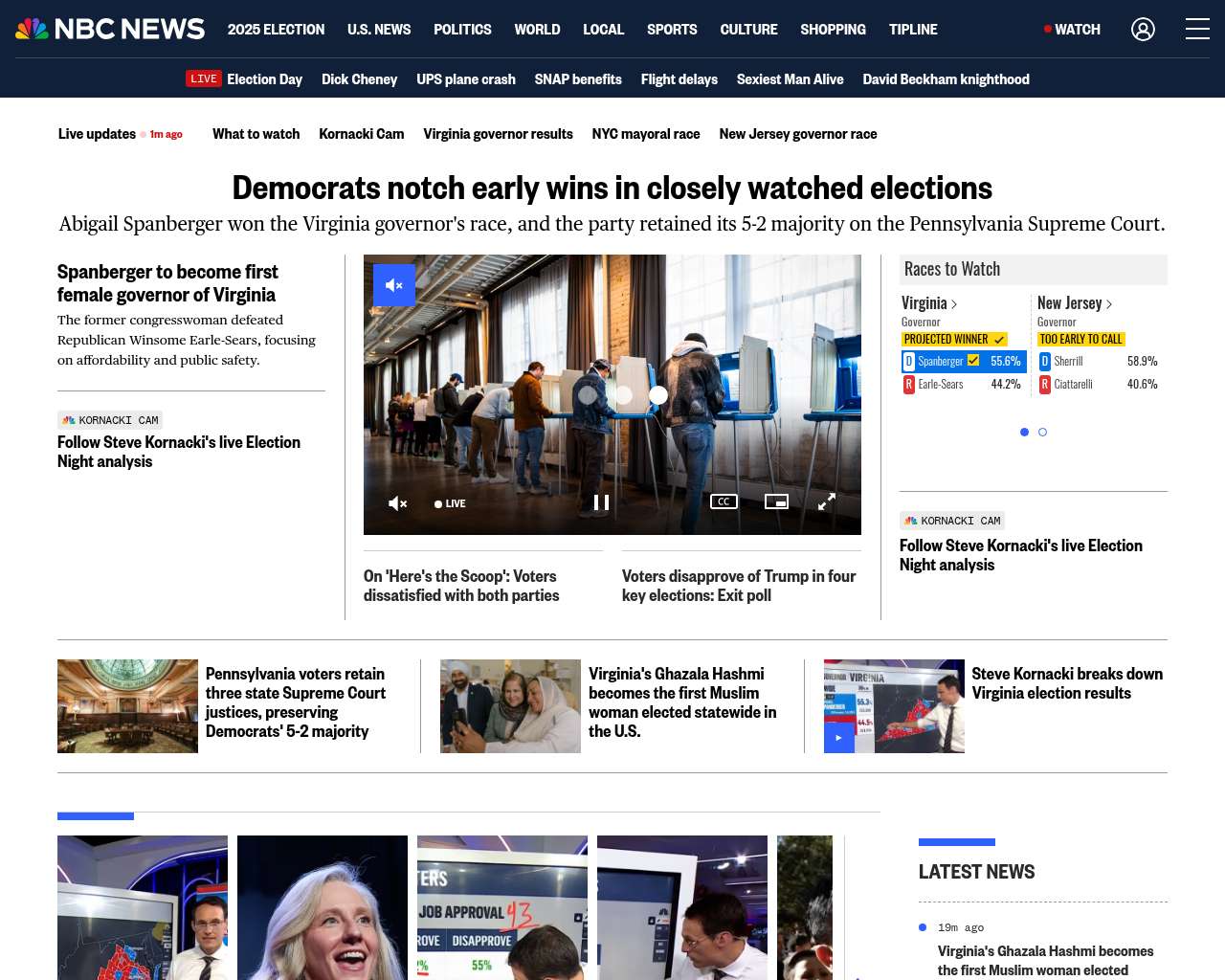
Task: Play the Kornacki Virginia results video thumbnail
Action: [x=839, y=738]
